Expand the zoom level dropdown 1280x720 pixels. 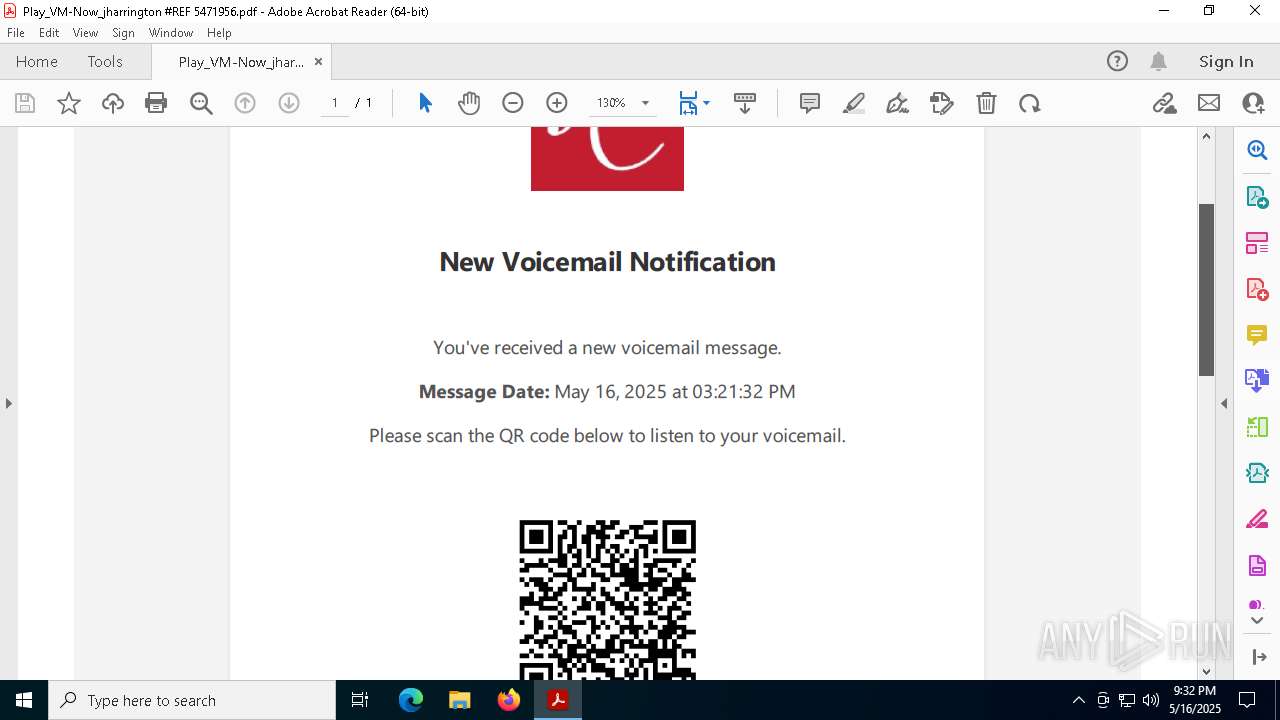[645, 103]
